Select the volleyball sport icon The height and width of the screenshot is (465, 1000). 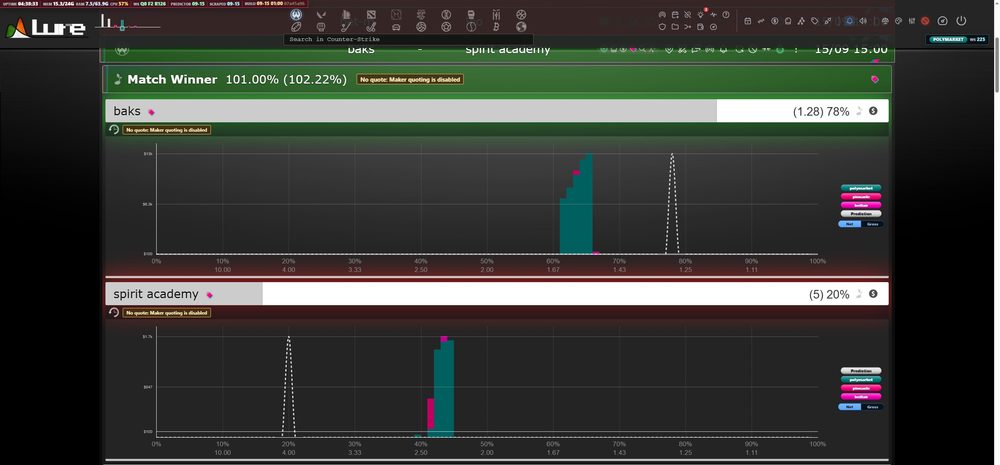421,27
